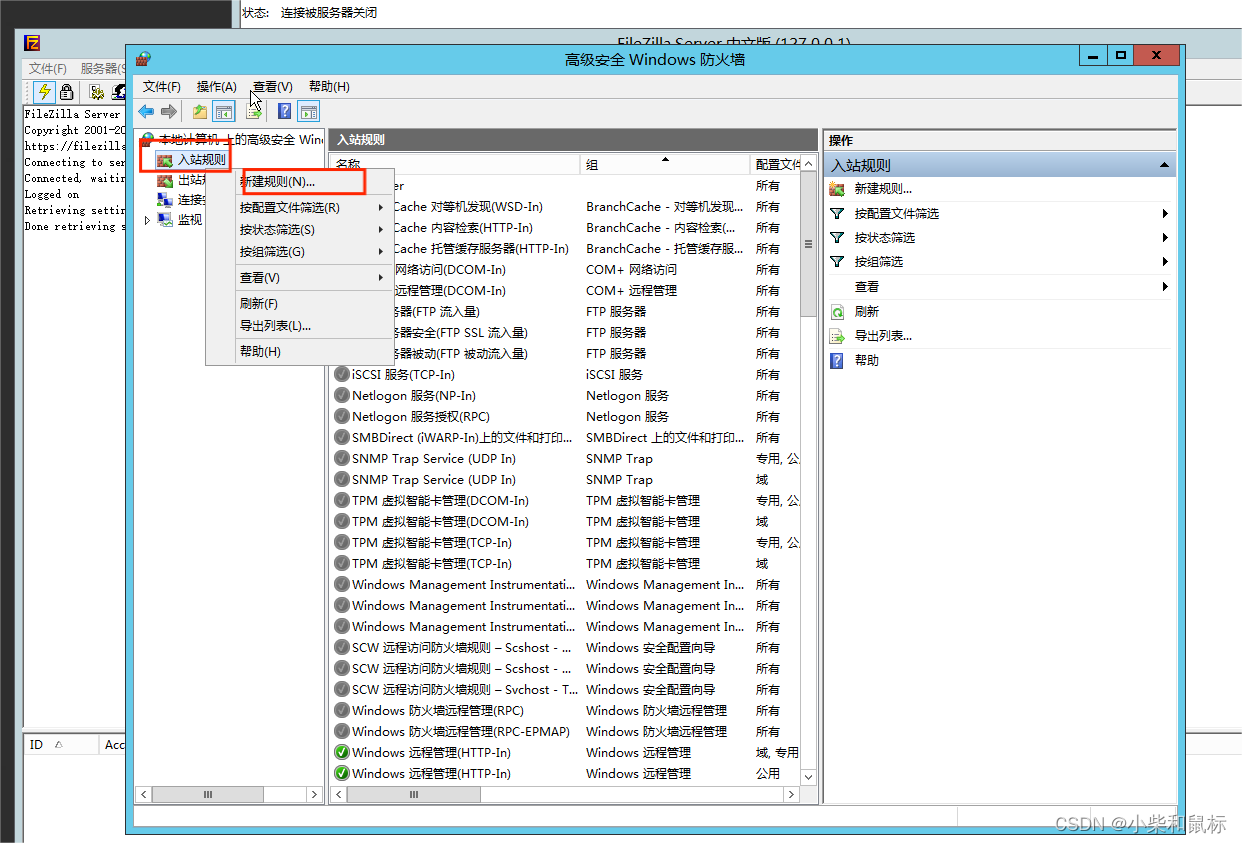Open 文件(F) menu in the FileZilla Server window
Viewport: 1242px width, 843px height.
[x=48, y=69]
